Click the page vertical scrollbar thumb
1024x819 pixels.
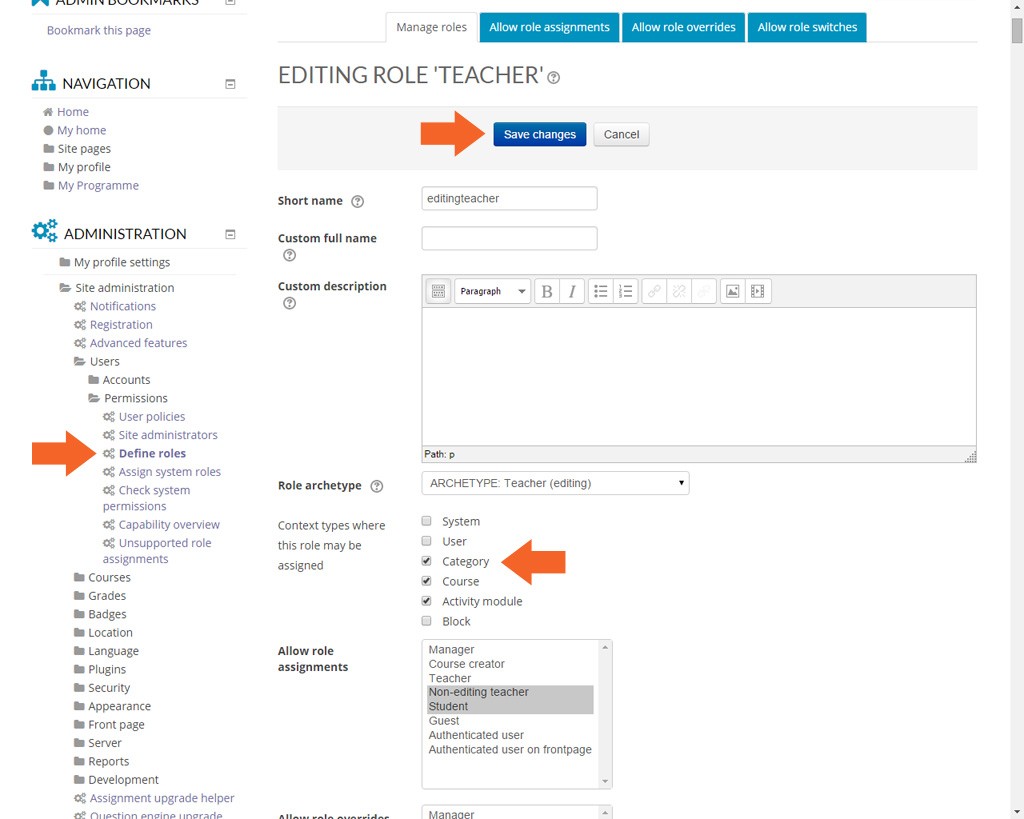[x=1017, y=31]
